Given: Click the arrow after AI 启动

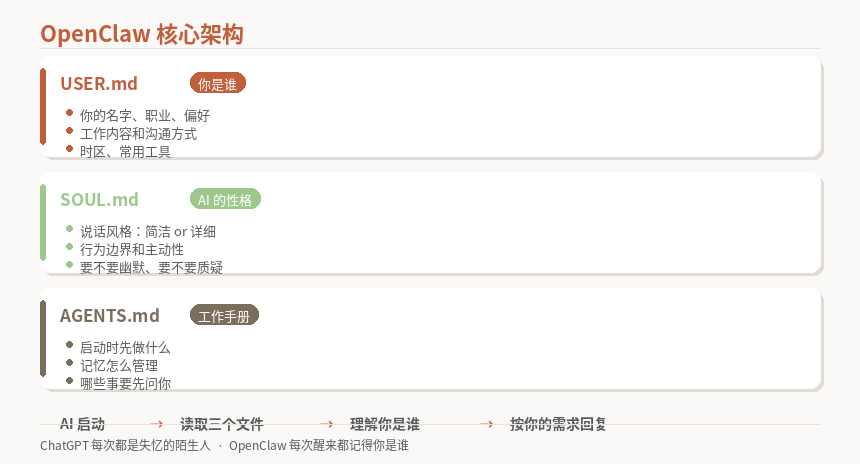Looking at the screenshot, I should click(156, 424).
